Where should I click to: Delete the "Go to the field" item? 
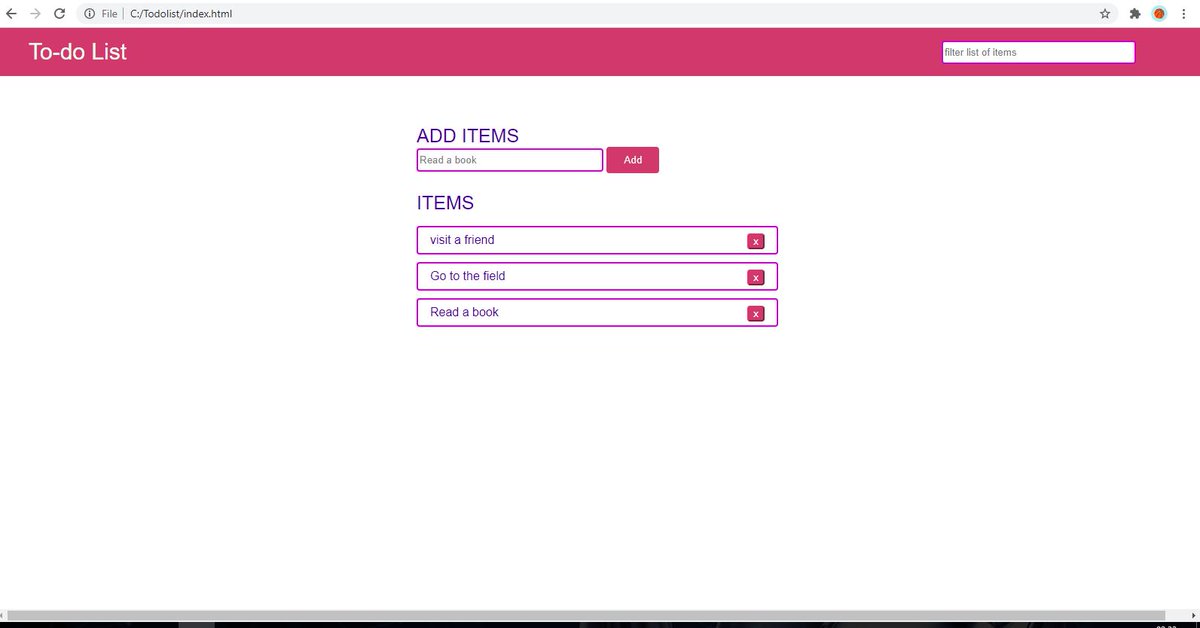pyautogui.click(x=756, y=277)
